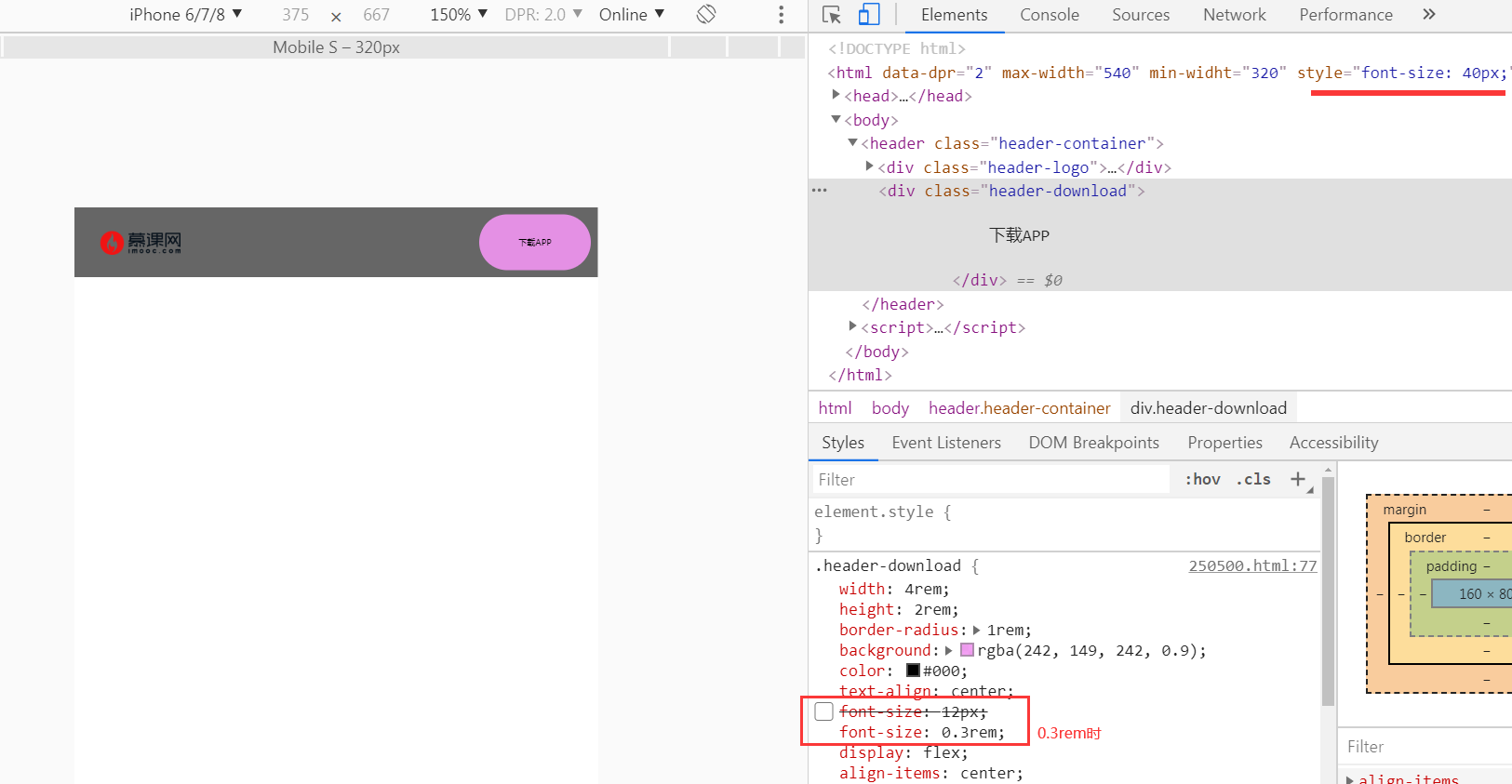Open the iPhone 6/7/8 device dropdown
This screenshot has height=784, width=1512.
coord(185,14)
